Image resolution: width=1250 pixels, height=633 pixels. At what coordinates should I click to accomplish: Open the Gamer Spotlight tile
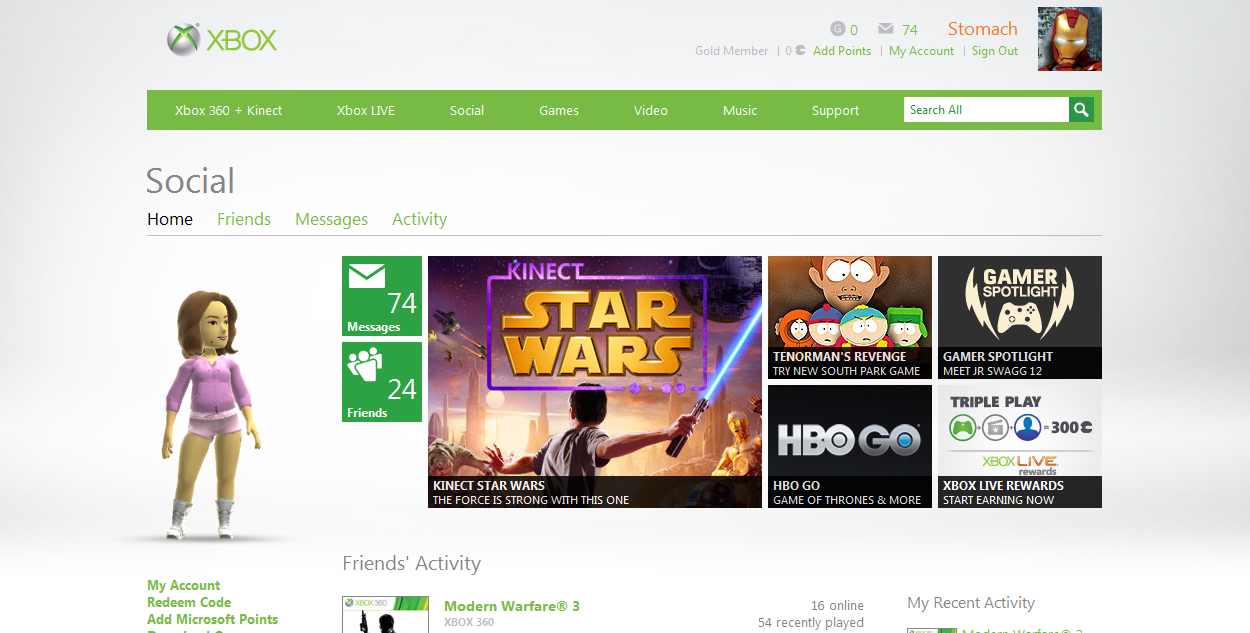[x=1020, y=318]
